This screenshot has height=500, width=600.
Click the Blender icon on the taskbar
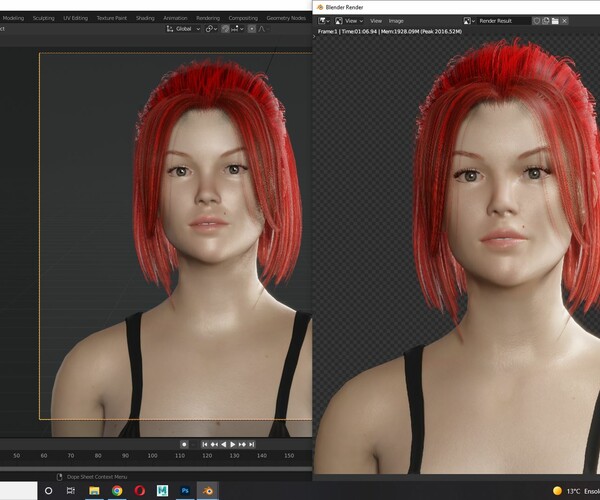[x=208, y=490]
